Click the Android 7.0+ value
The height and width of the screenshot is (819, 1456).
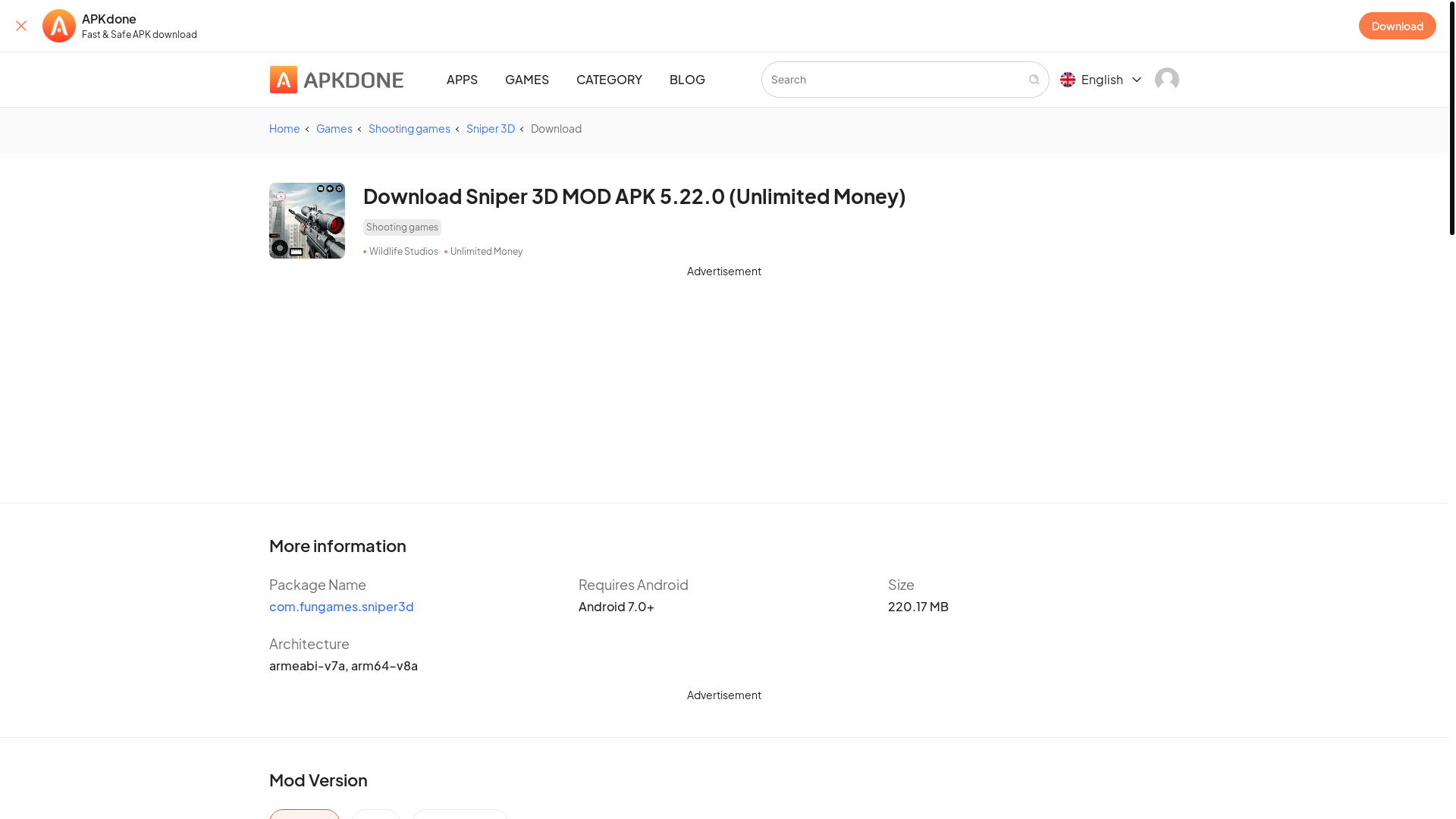[617, 607]
